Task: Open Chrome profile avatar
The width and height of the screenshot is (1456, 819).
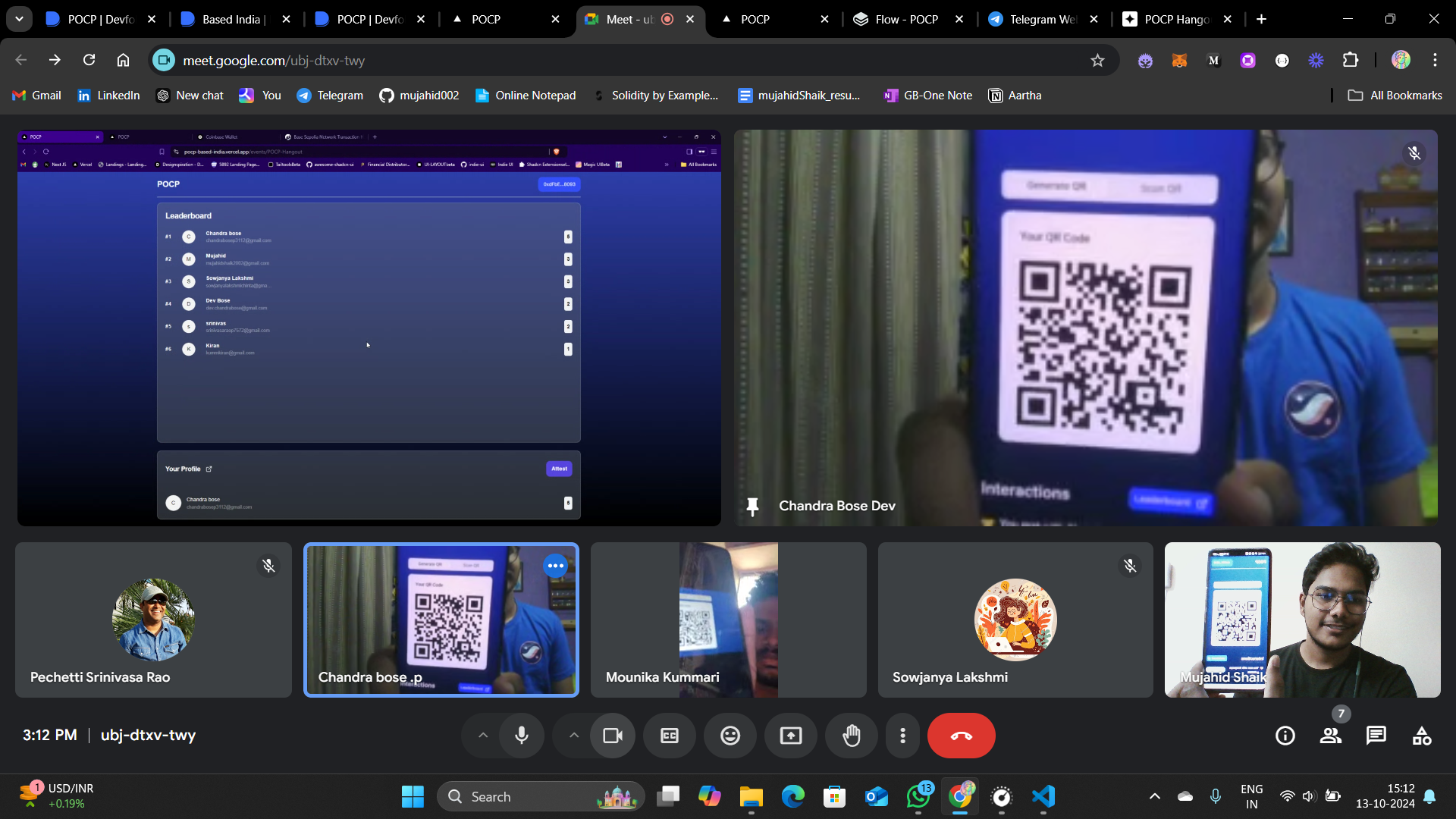Action: pos(1401,60)
